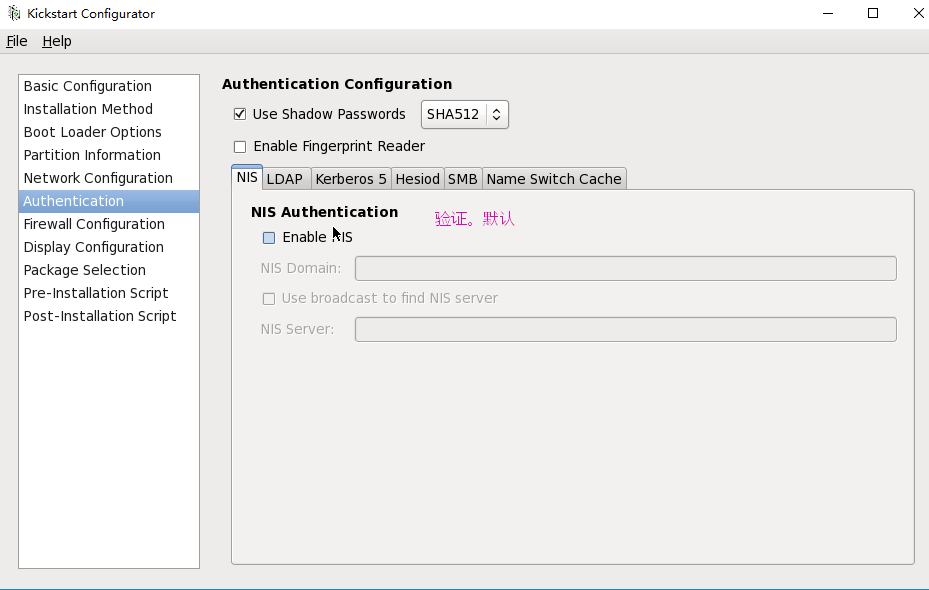
Task: Open the File menu
Action: click(x=17, y=41)
